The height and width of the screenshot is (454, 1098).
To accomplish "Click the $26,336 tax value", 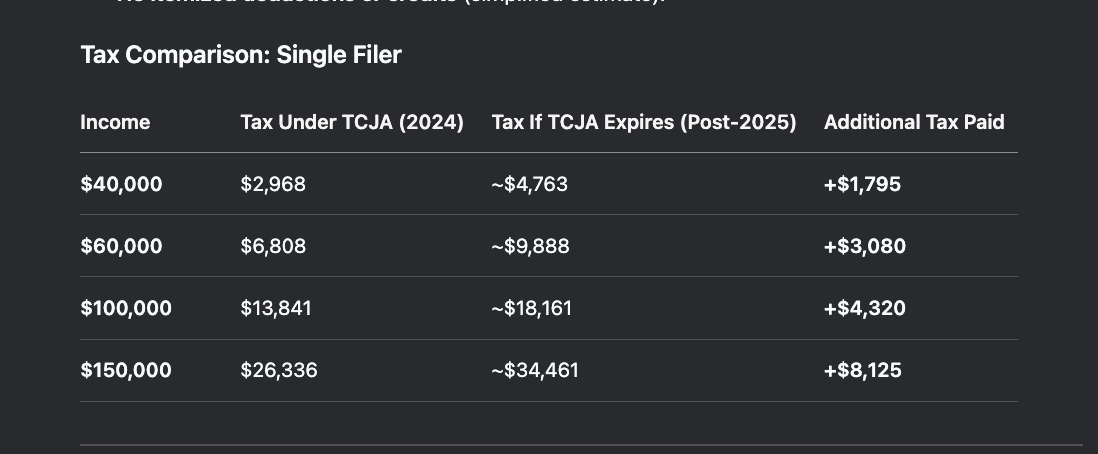I will point(279,370).
